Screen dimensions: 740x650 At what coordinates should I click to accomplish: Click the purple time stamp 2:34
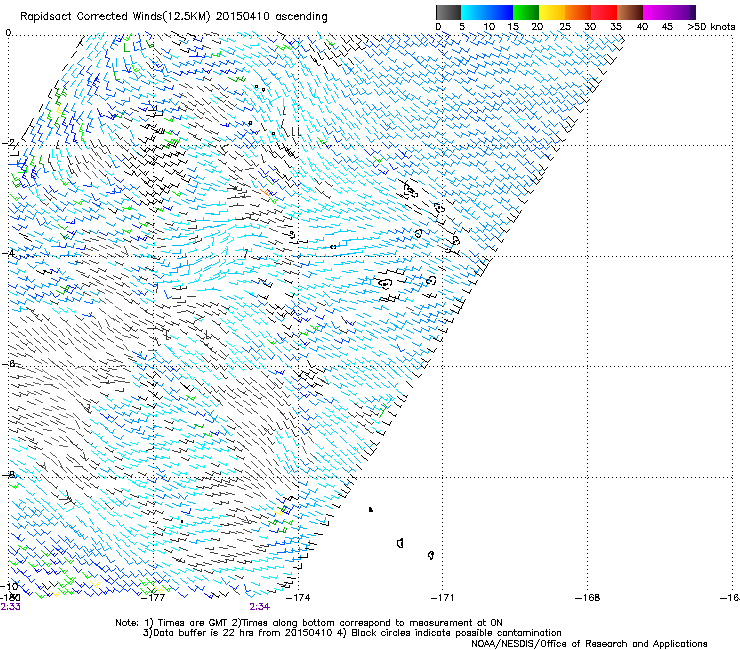coord(260,607)
